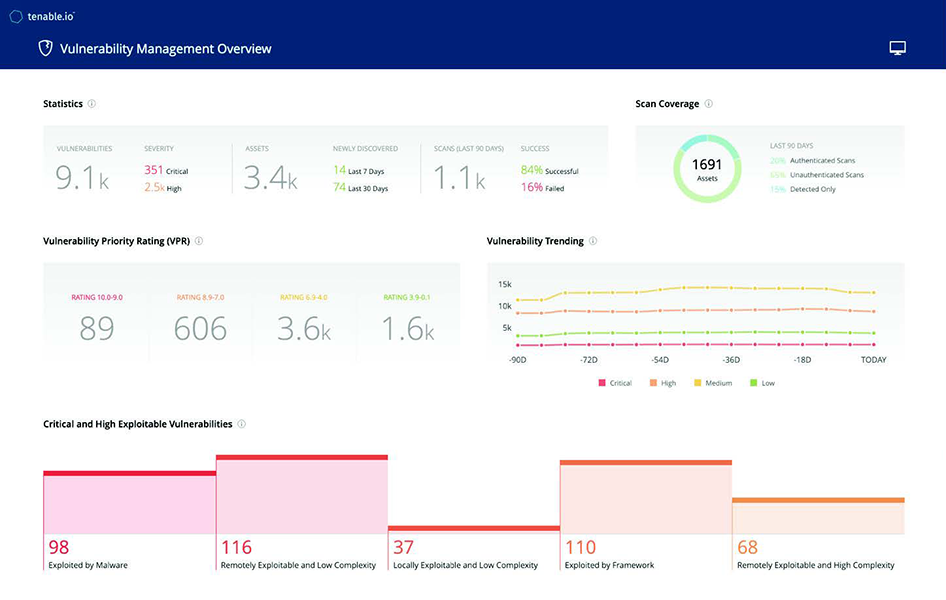Screen dimensions: 946x600
Task: Open the 3.4k assets total
Action: click(270, 178)
